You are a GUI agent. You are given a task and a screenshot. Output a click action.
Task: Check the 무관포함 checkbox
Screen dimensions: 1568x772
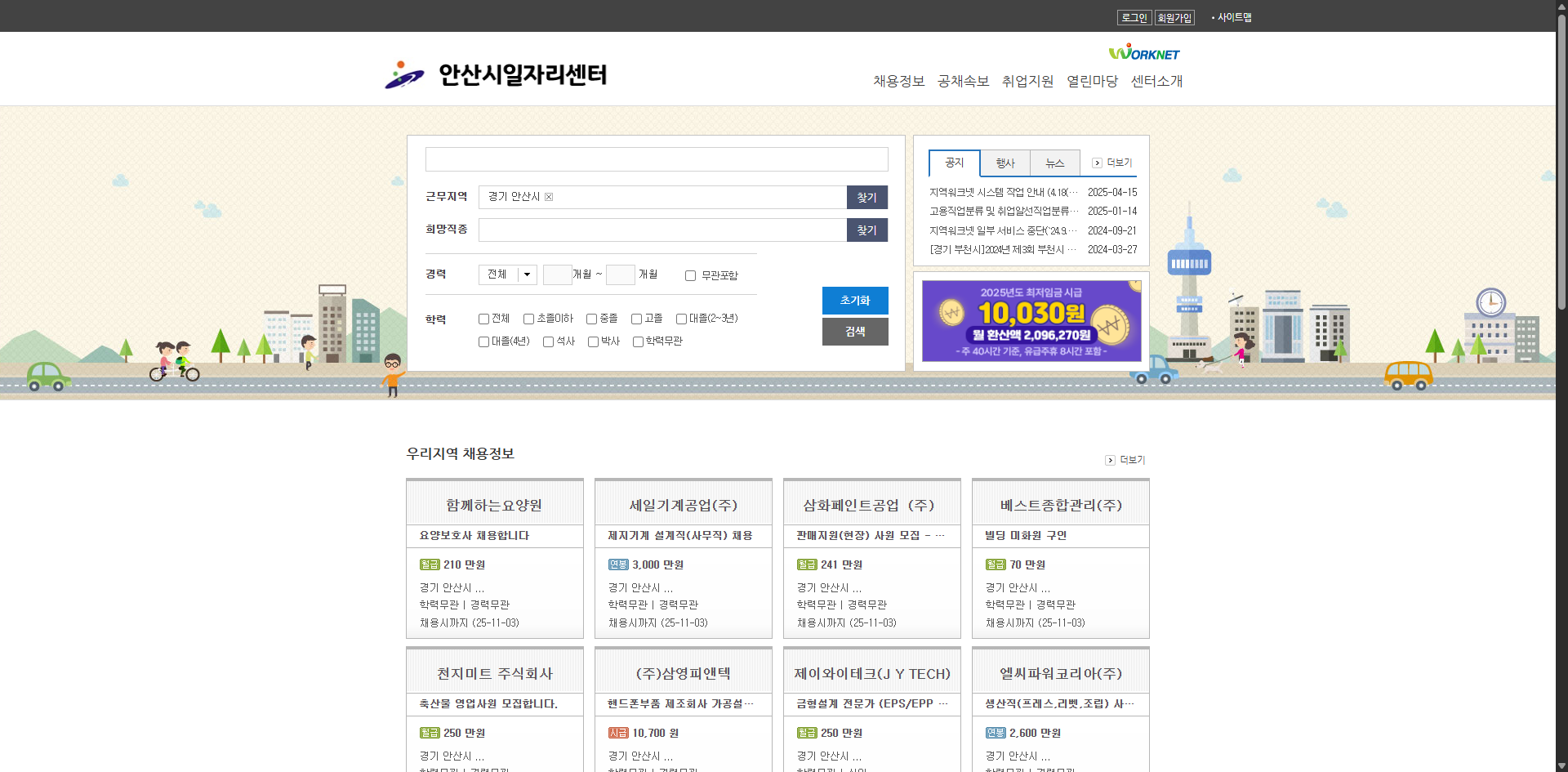[690, 275]
